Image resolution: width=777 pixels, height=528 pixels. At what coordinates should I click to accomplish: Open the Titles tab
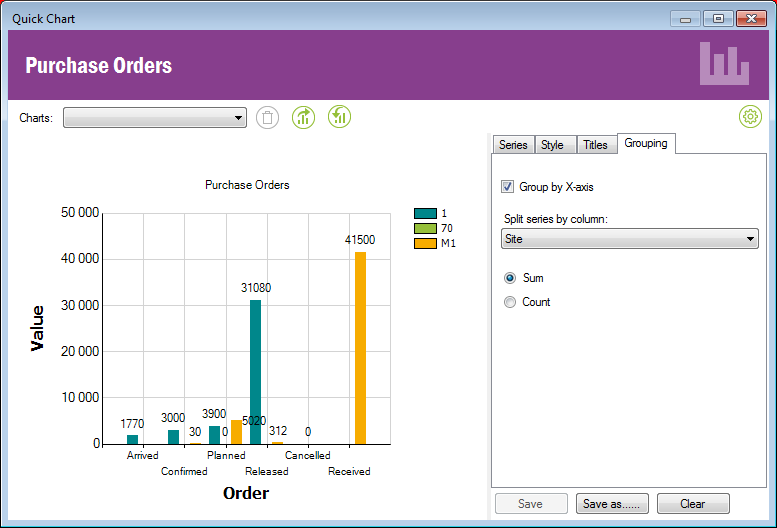coord(595,145)
